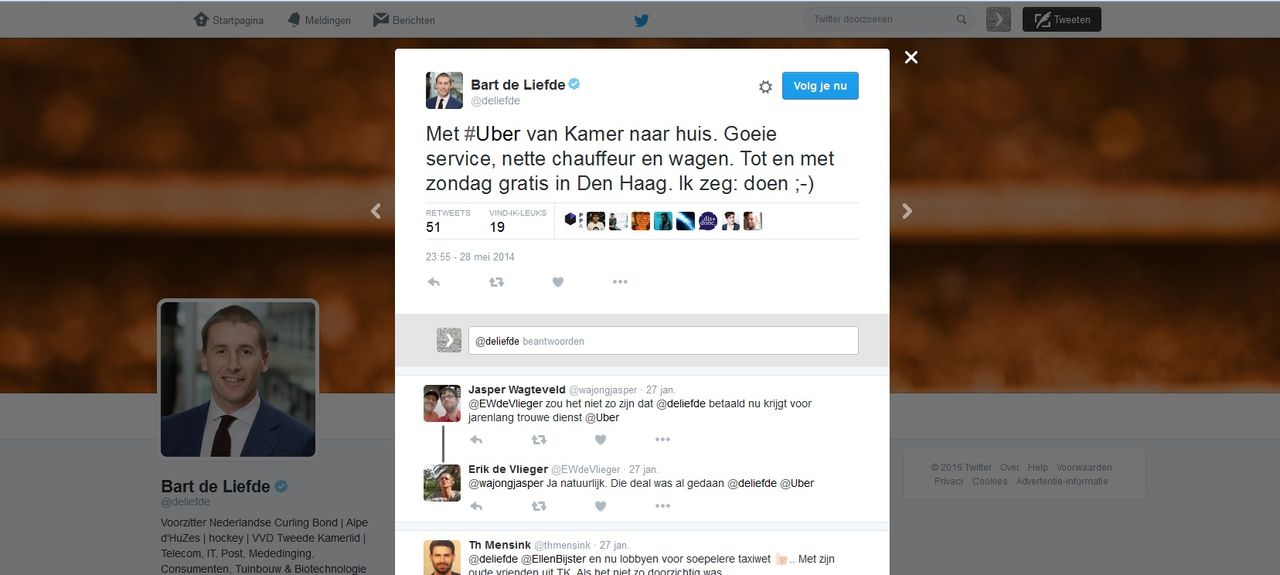Click the Twitter bird logo
This screenshot has width=1280, height=575.
click(x=641, y=20)
